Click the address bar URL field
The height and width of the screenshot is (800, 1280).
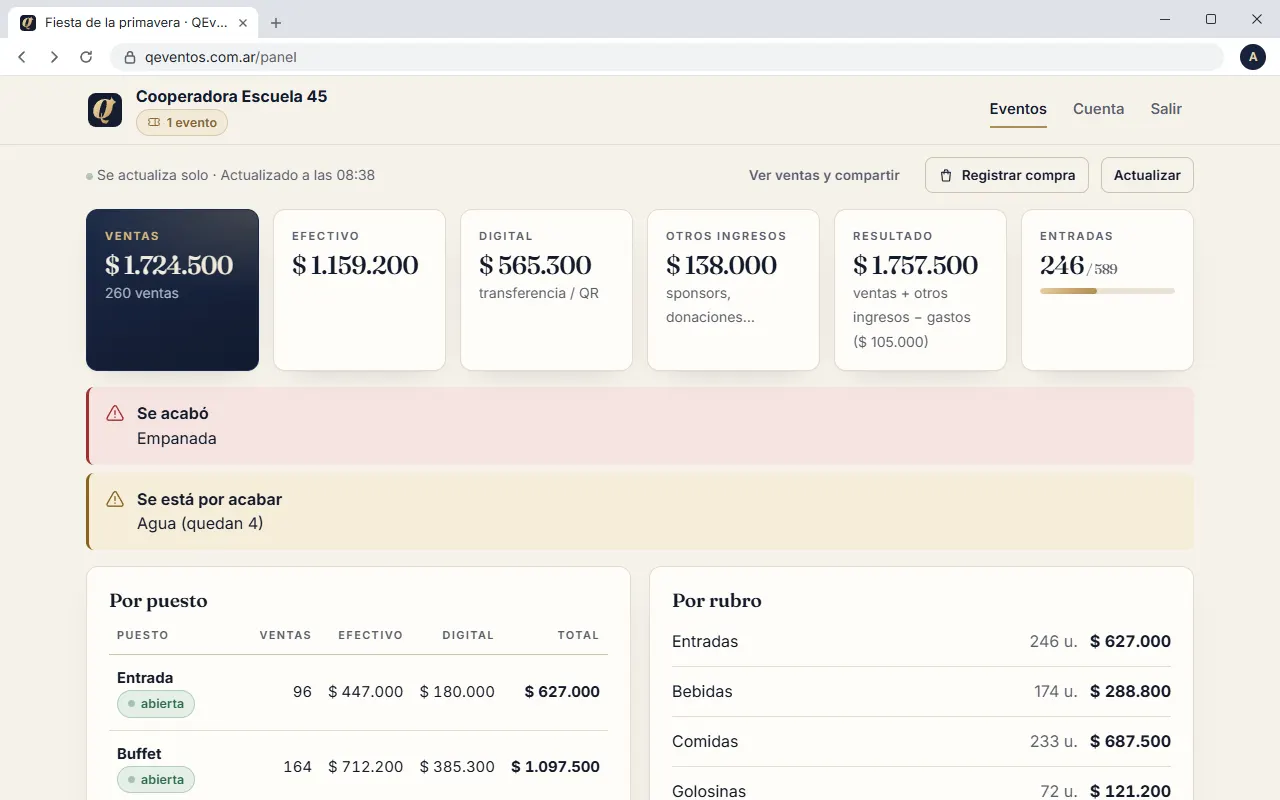click(666, 57)
